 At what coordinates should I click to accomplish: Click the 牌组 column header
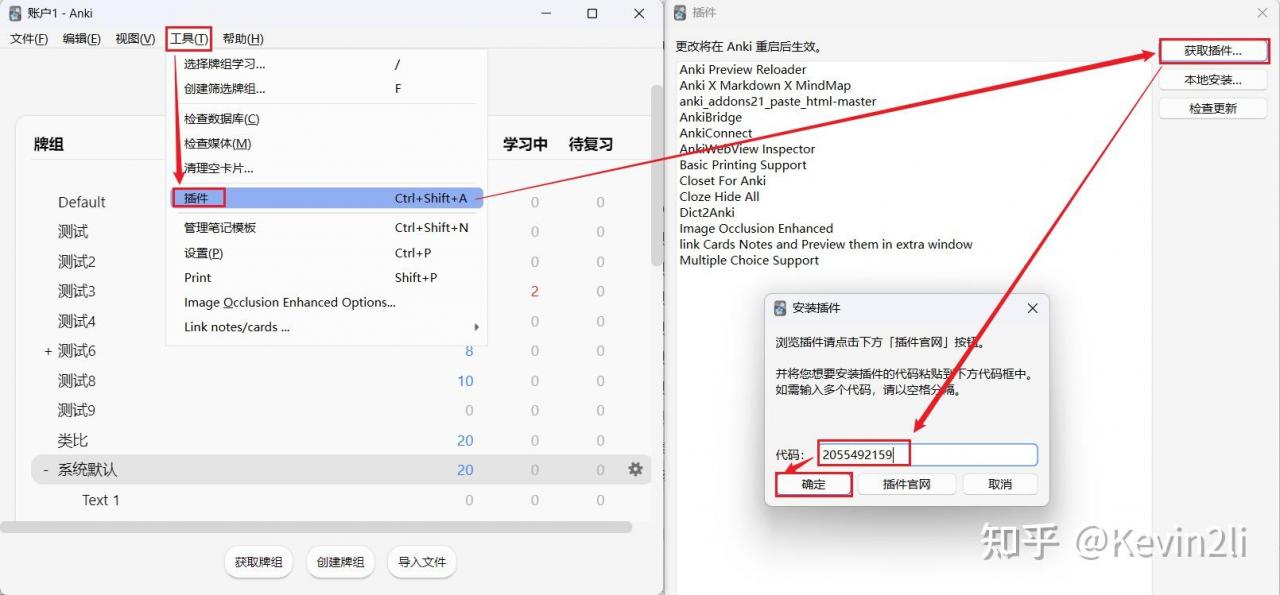pos(49,144)
